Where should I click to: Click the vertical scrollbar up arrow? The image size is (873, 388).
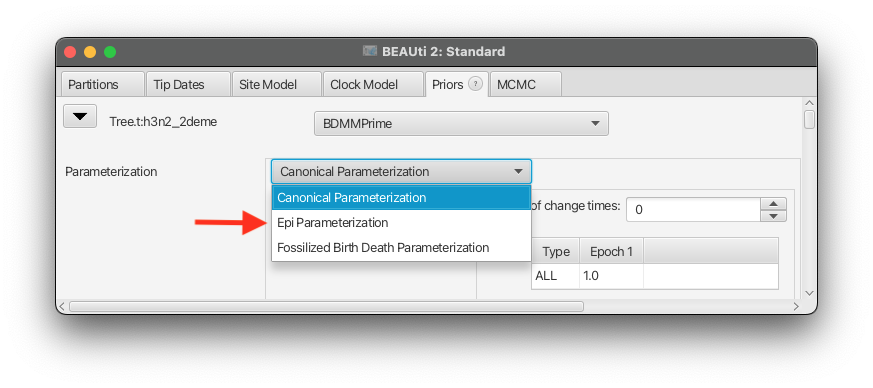pos(810,103)
